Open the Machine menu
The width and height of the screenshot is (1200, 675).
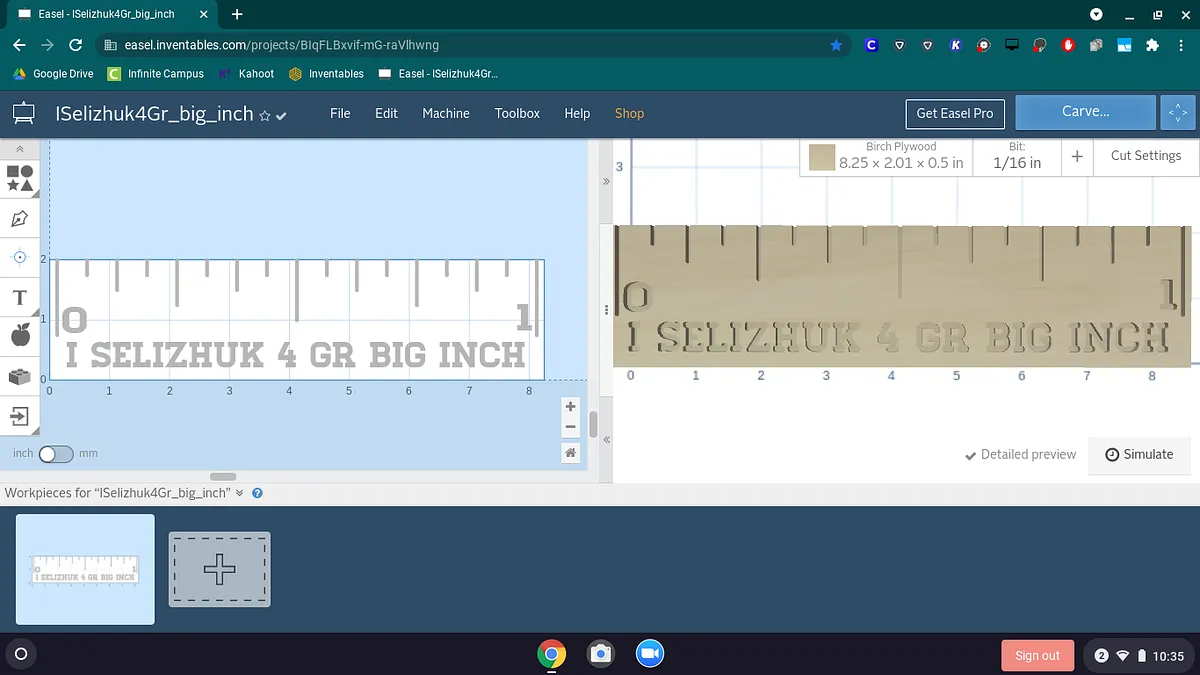pyautogui.click(x=446, y=113)
